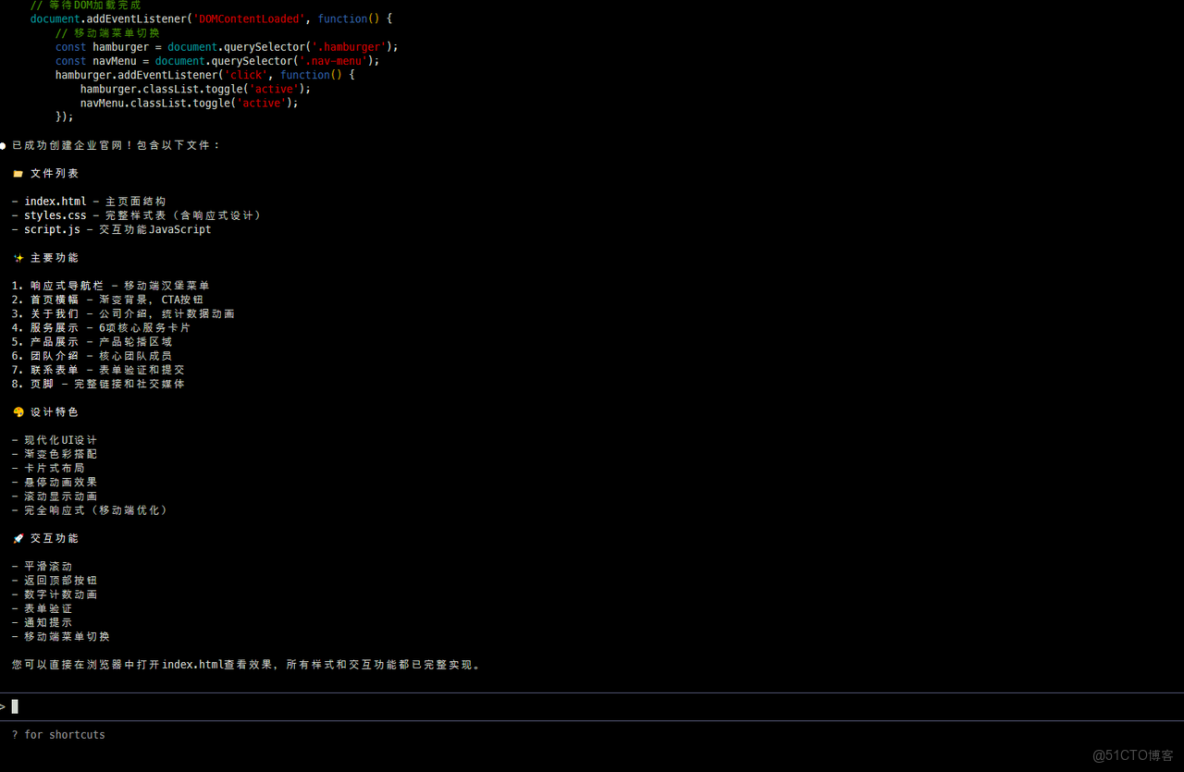Click the '? for shortcuts' hint

point(59,735)
